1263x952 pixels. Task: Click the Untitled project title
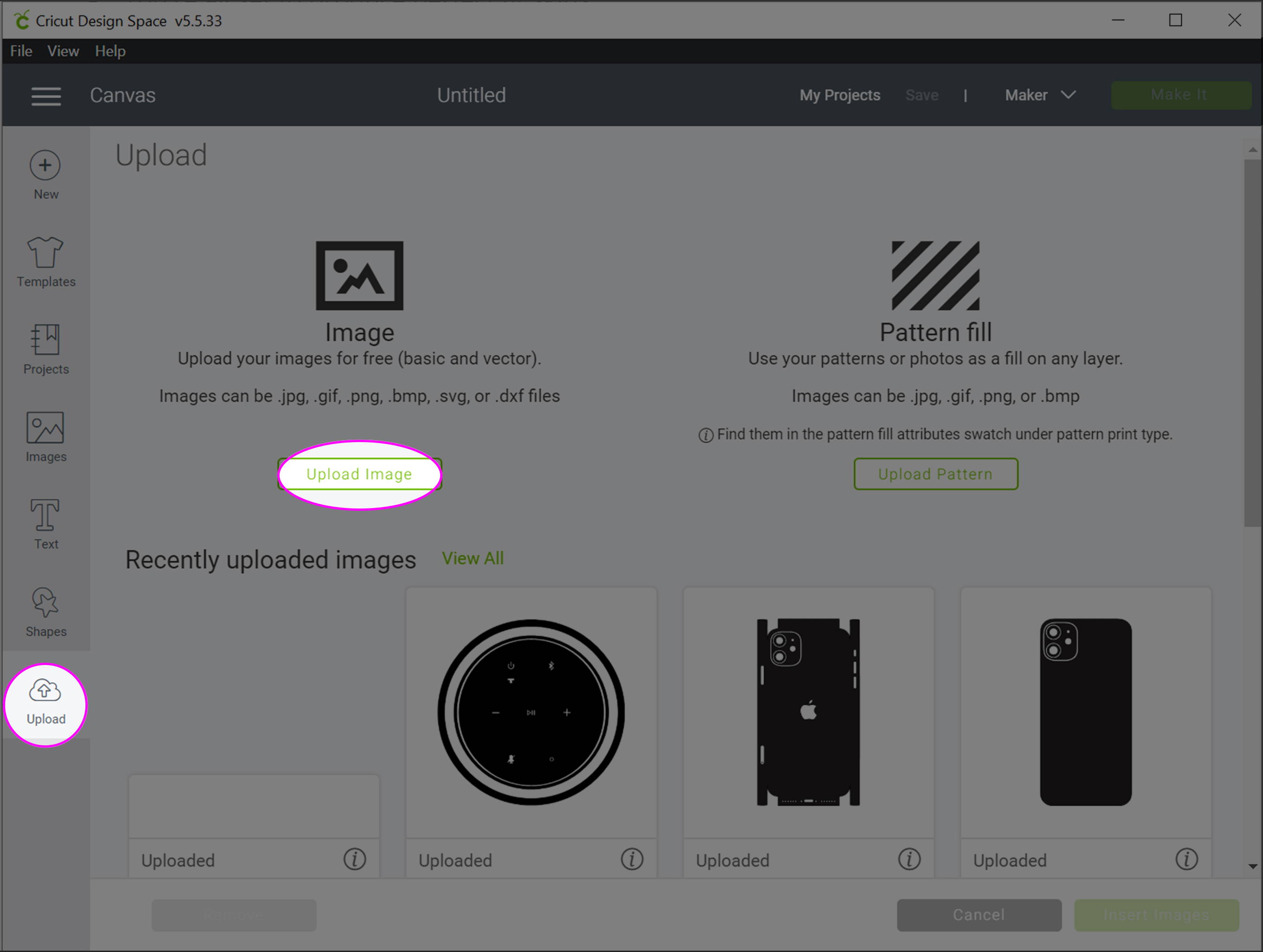(x=471, y=95)
